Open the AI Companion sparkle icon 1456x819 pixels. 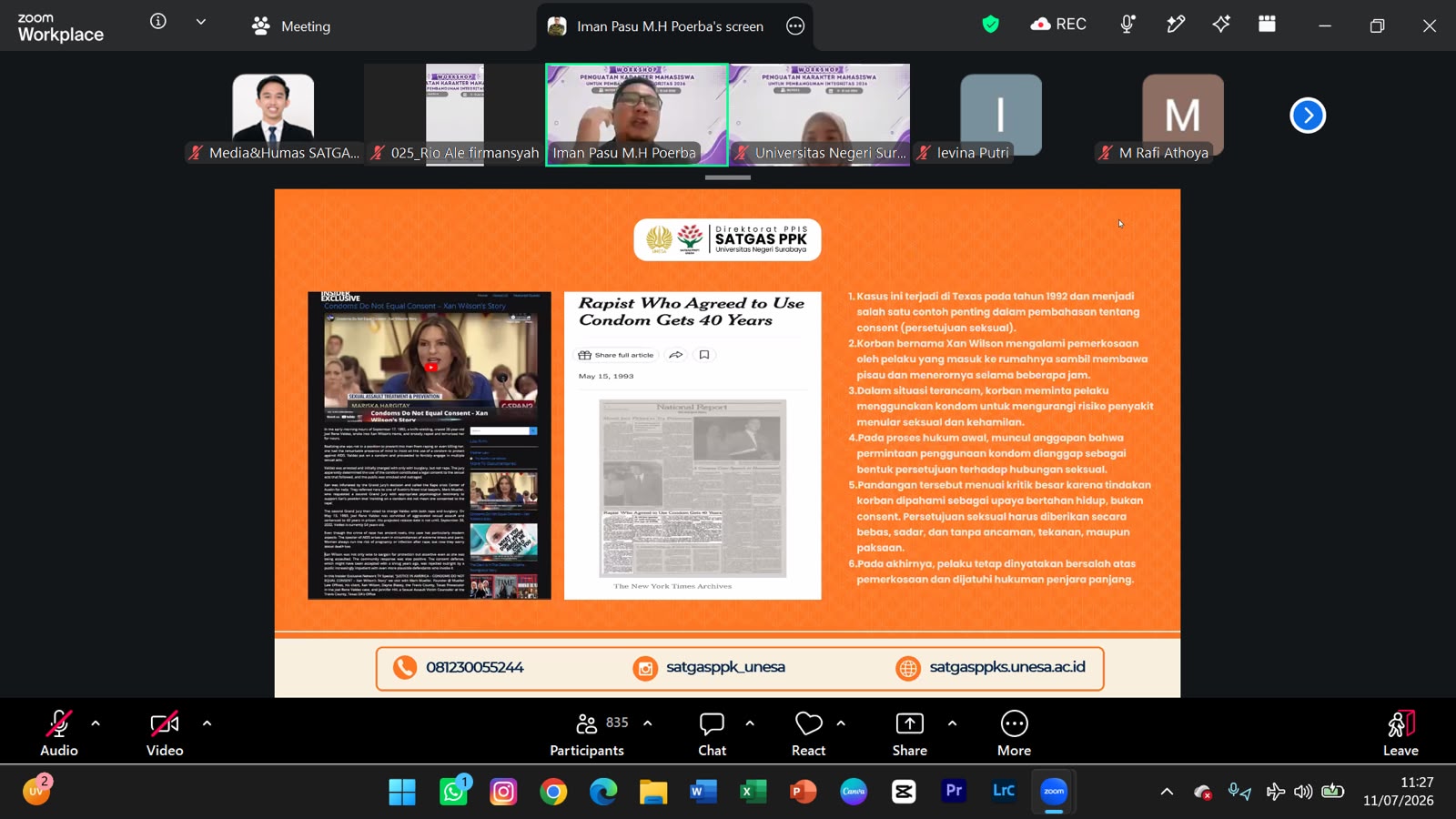pyautogui.click(x=1221, y=25)
